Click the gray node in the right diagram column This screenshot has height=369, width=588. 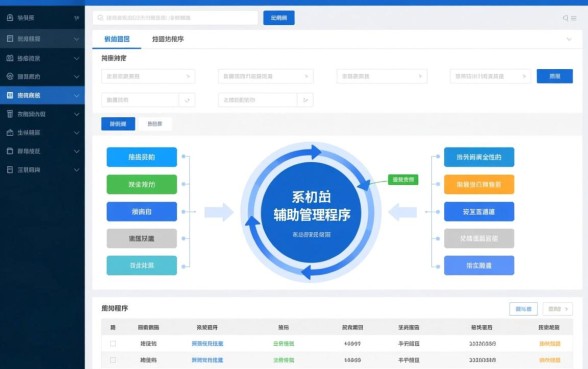(x=479, y=238)
